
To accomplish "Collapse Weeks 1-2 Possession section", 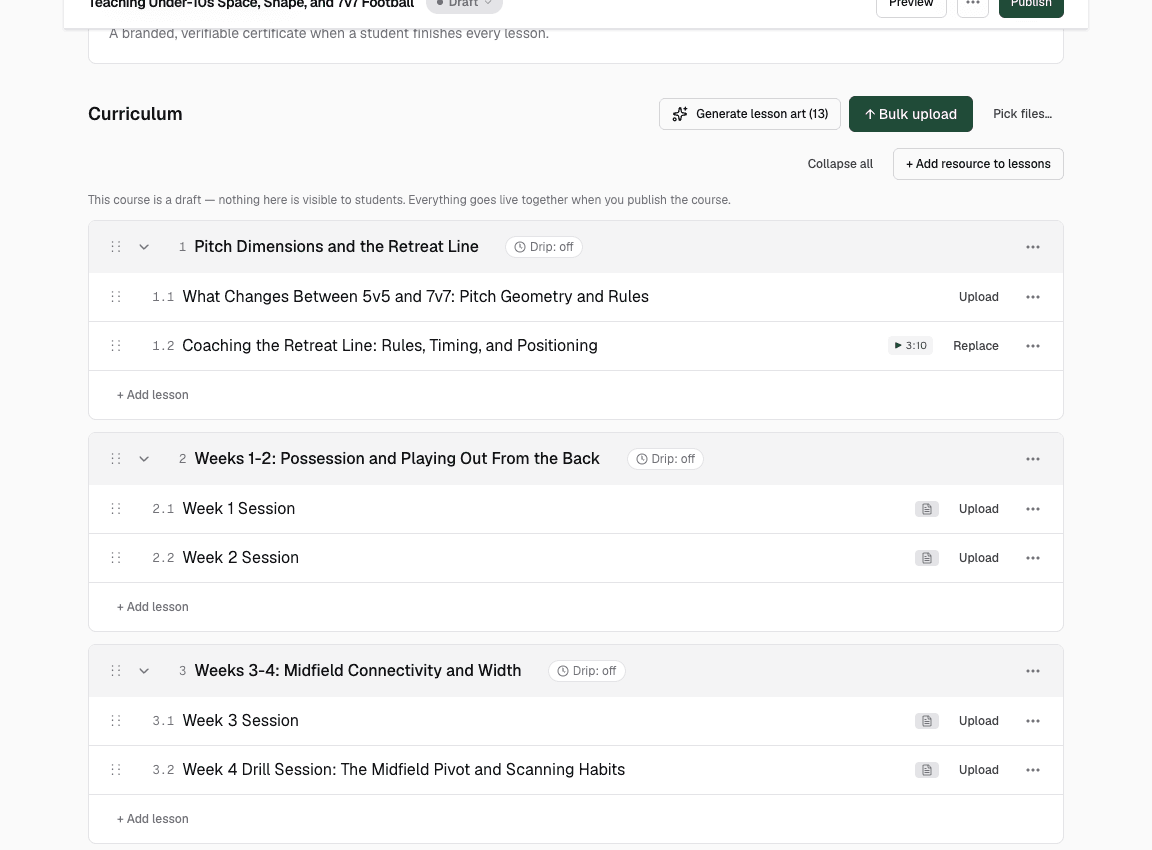I will [144, 459].
